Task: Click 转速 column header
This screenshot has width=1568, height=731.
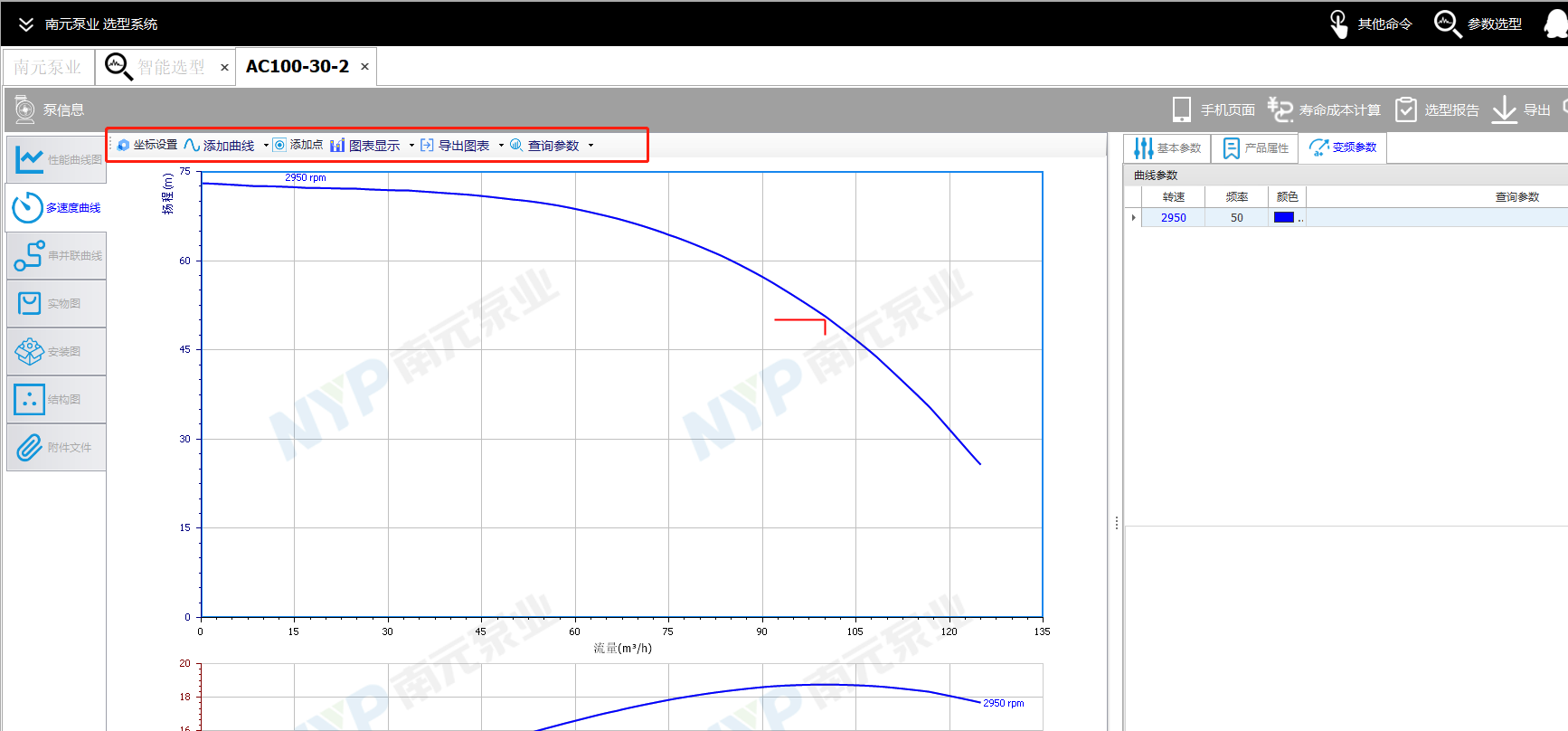Action: (1174, 196)
